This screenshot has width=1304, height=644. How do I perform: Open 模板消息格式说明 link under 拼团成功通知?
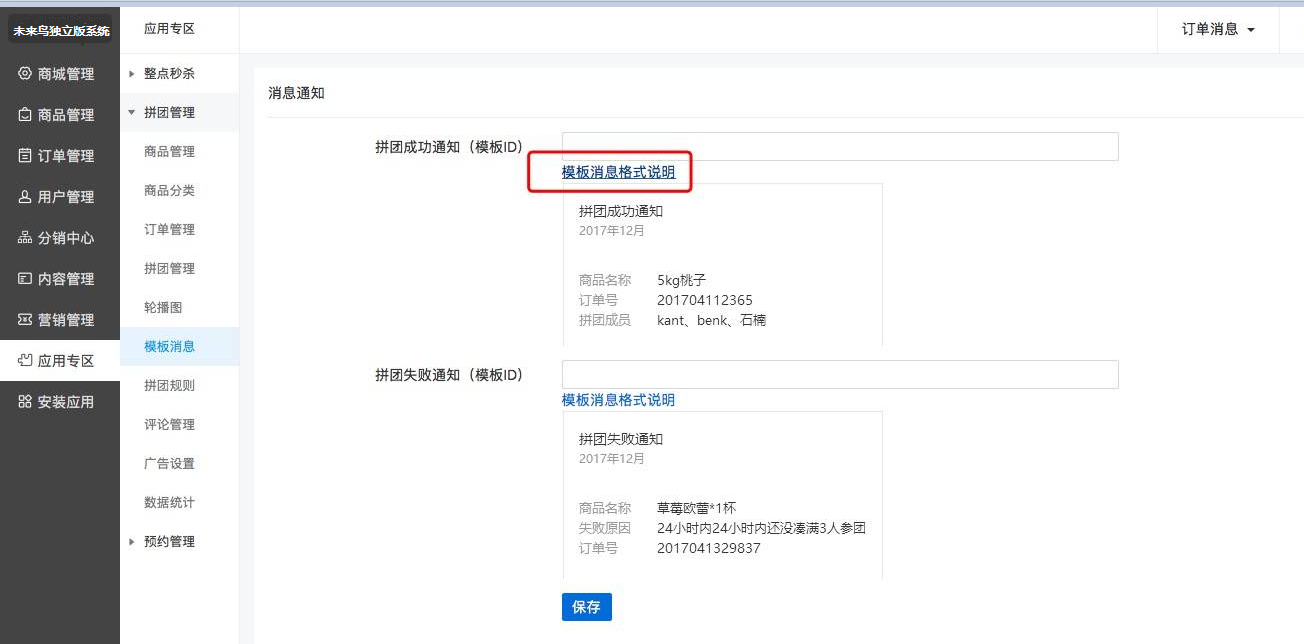point(618,172)
